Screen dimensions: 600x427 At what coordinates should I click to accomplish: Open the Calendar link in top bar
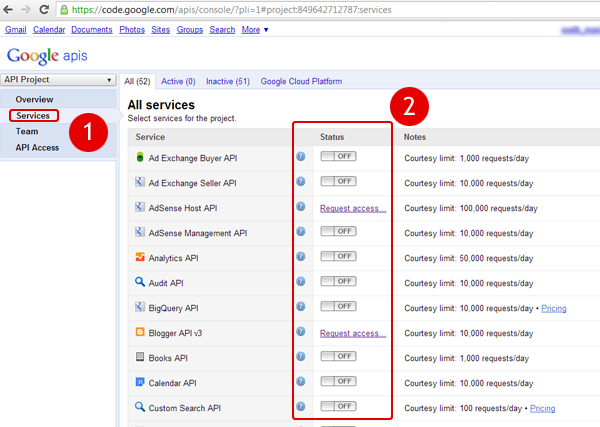pos(49,30)
